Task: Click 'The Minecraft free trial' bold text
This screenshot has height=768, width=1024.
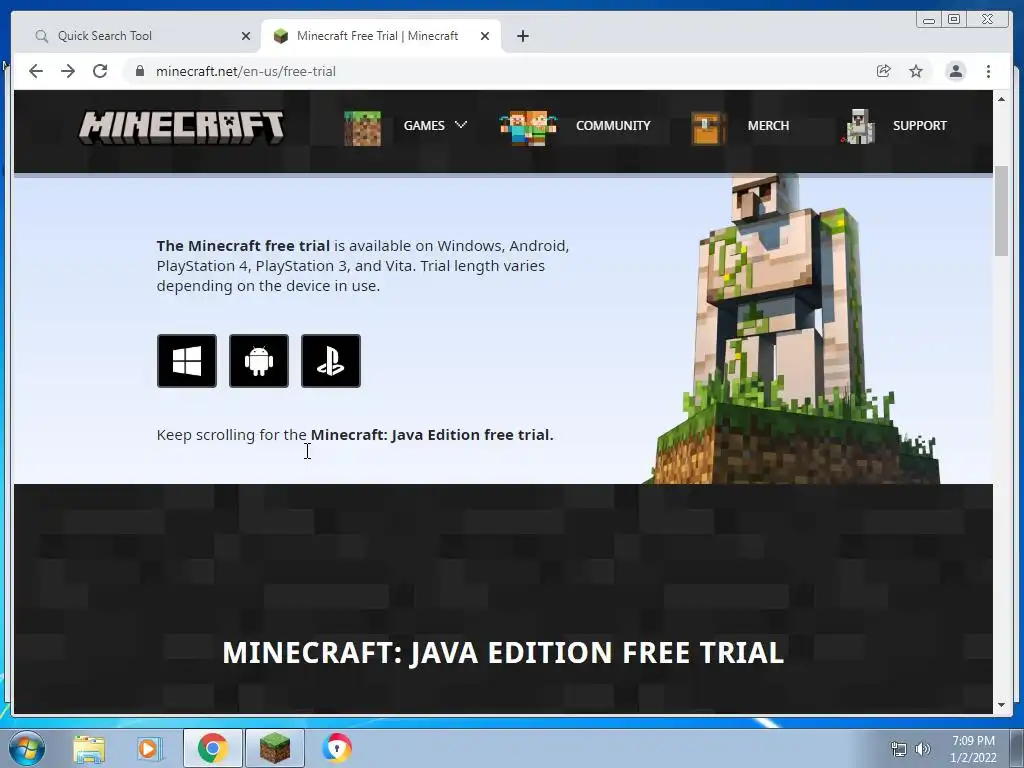Action: pyautogui.click(x=243, y=246)
